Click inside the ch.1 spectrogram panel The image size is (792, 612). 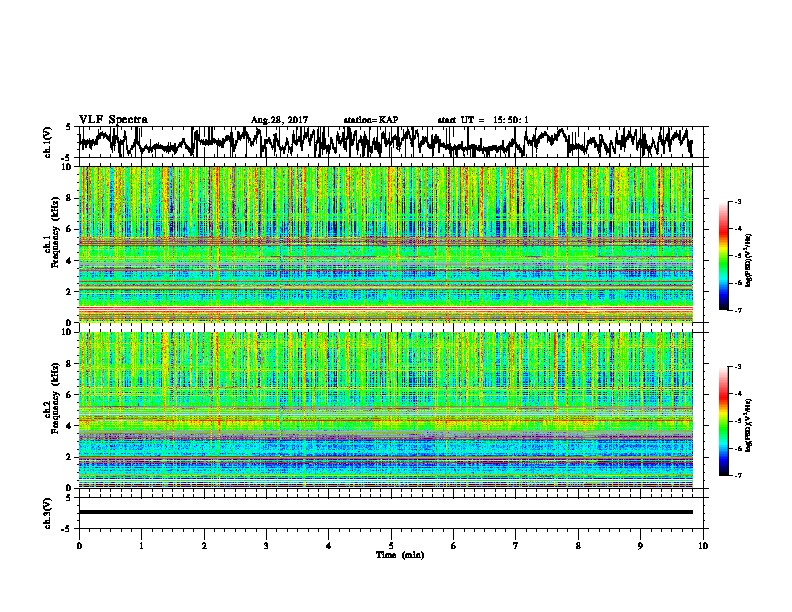[x=386, y=244]
